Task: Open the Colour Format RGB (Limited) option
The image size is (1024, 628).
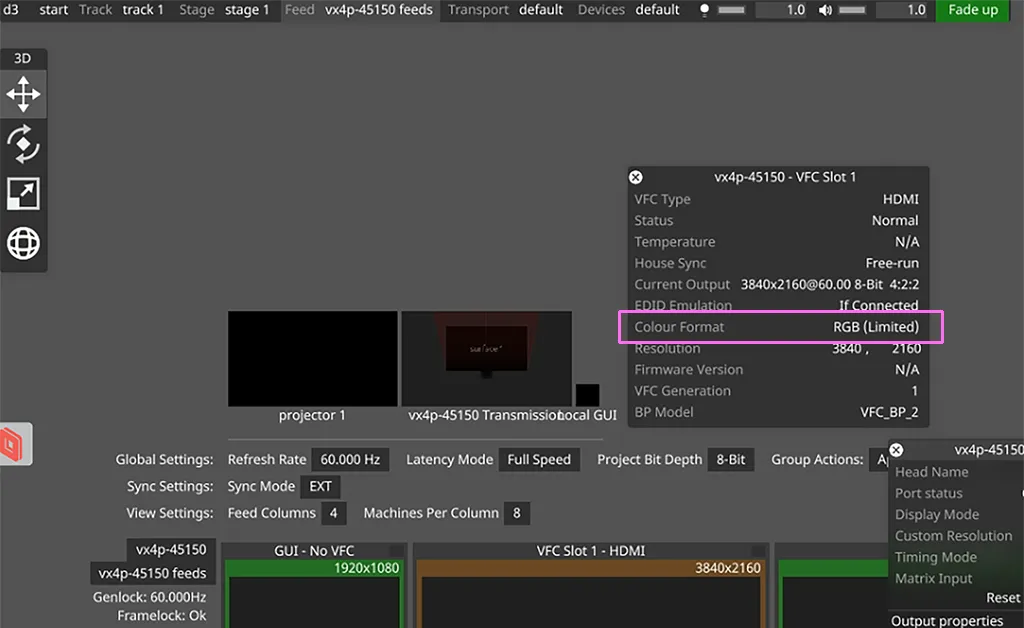Action: click(875, 327)
